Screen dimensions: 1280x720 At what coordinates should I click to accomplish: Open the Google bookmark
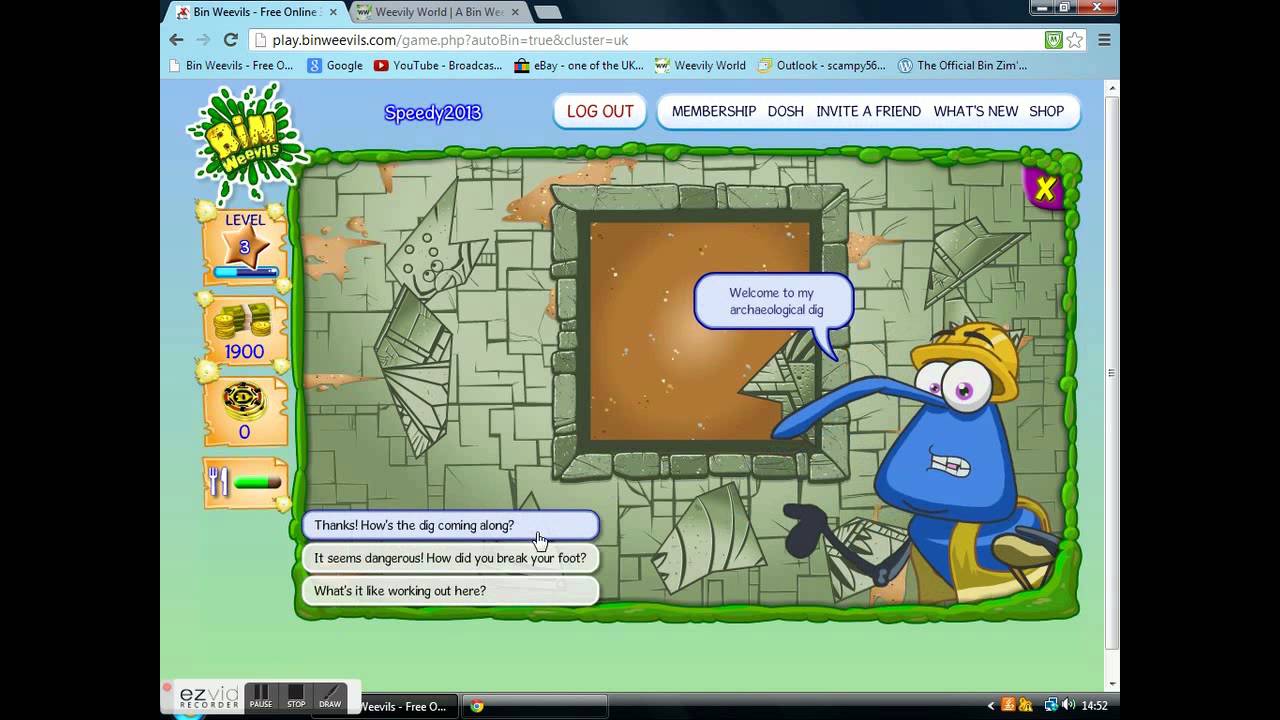click(x=335, y=66)
